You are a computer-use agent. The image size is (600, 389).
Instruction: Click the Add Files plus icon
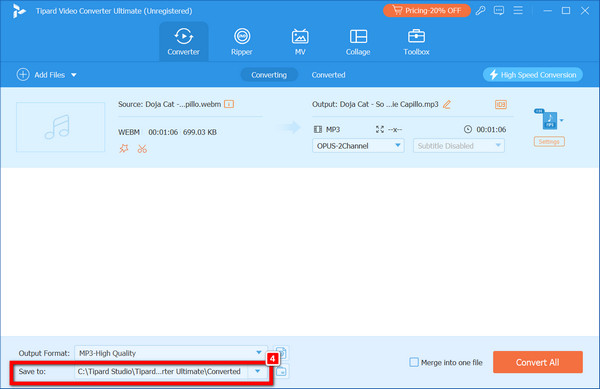click(x=23, y=75)
